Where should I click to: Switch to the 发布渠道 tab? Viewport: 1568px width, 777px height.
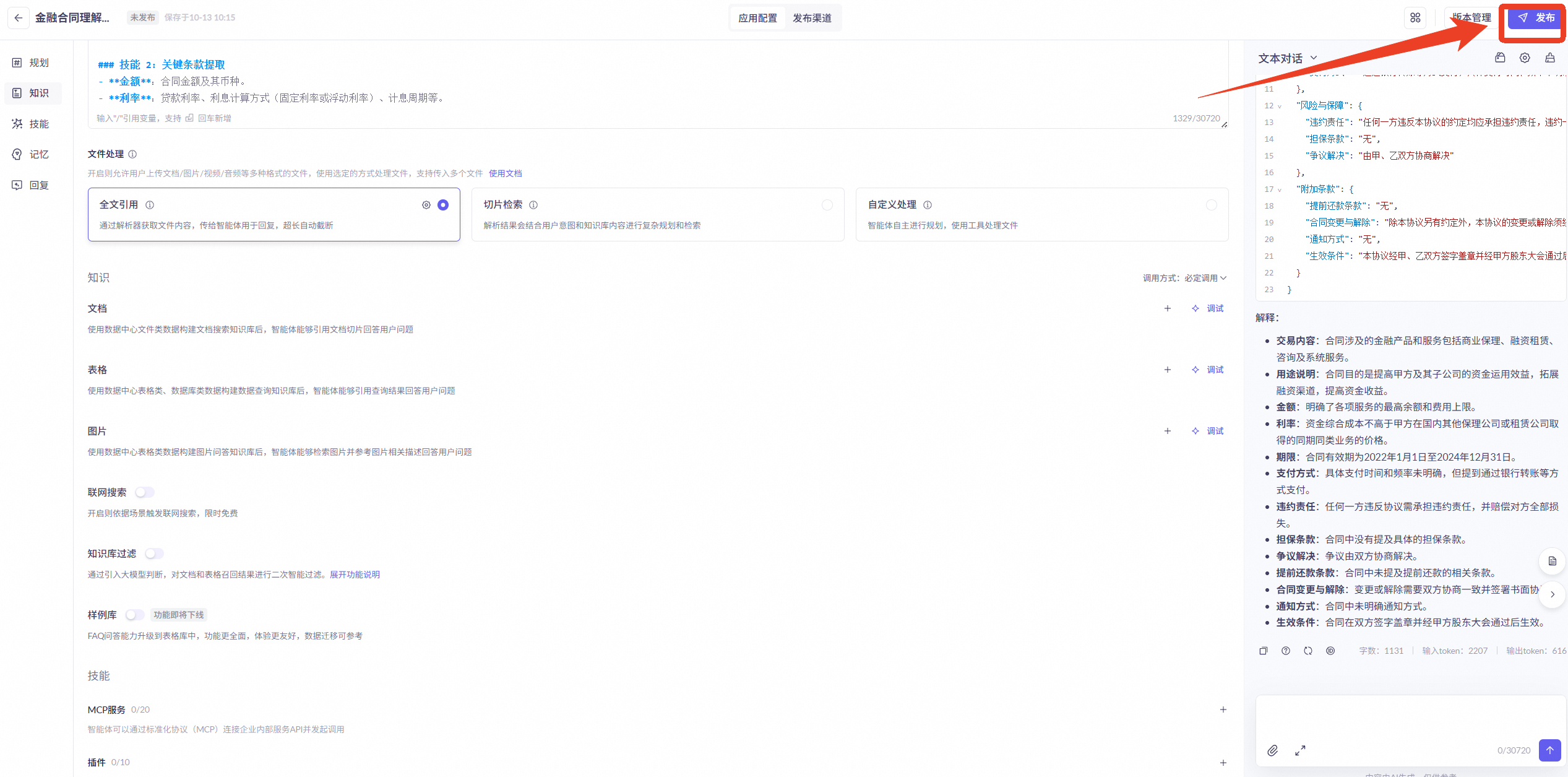(812, 18)
